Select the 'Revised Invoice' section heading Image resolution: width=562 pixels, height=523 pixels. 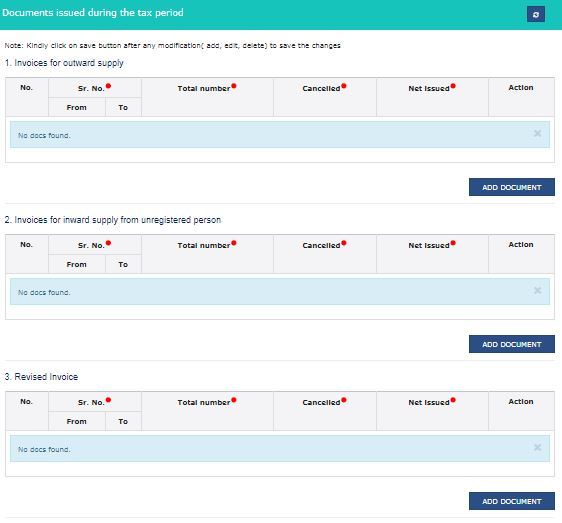41,377
